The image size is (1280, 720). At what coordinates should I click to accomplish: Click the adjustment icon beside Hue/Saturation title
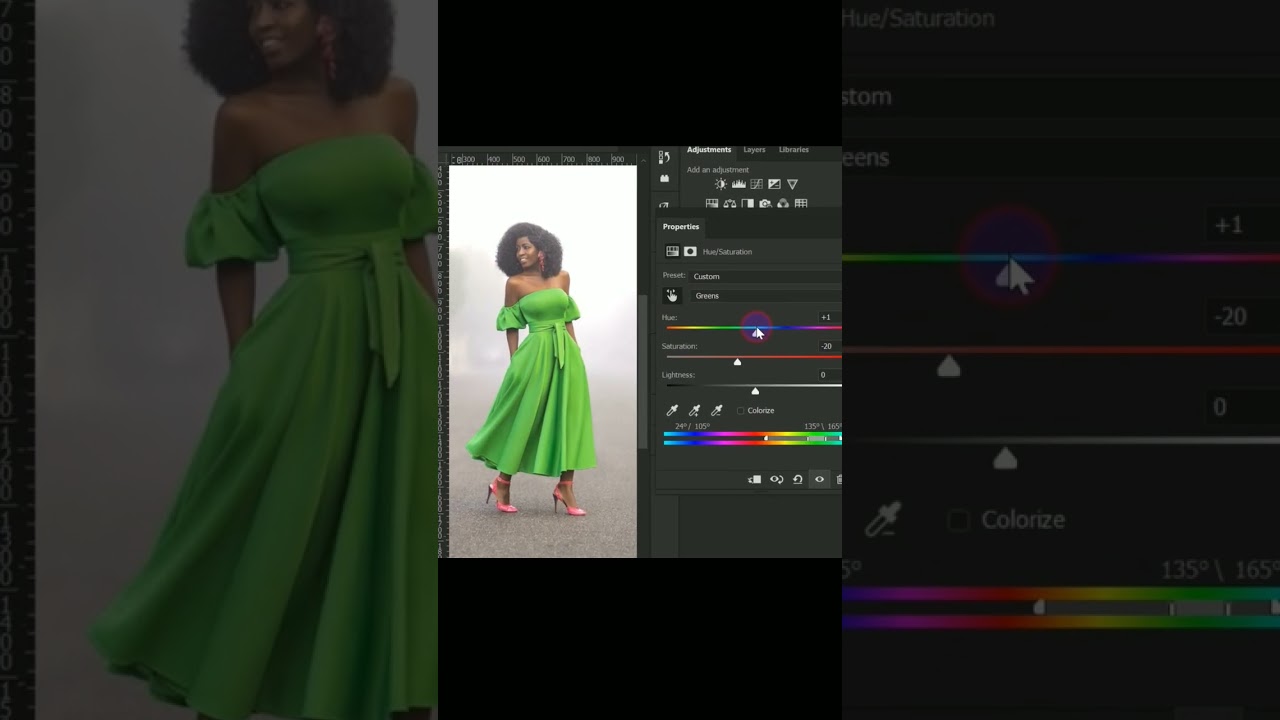(672, 252)
